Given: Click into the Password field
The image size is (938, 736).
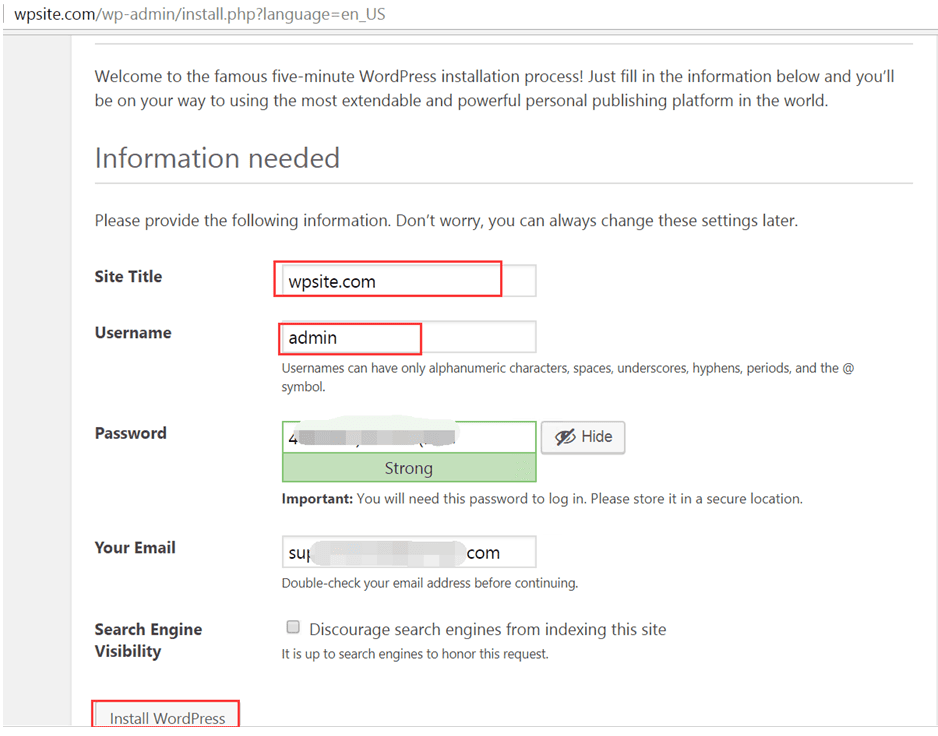Looking at the screenshot, I should pyautogui.click(x=409, y=437).
